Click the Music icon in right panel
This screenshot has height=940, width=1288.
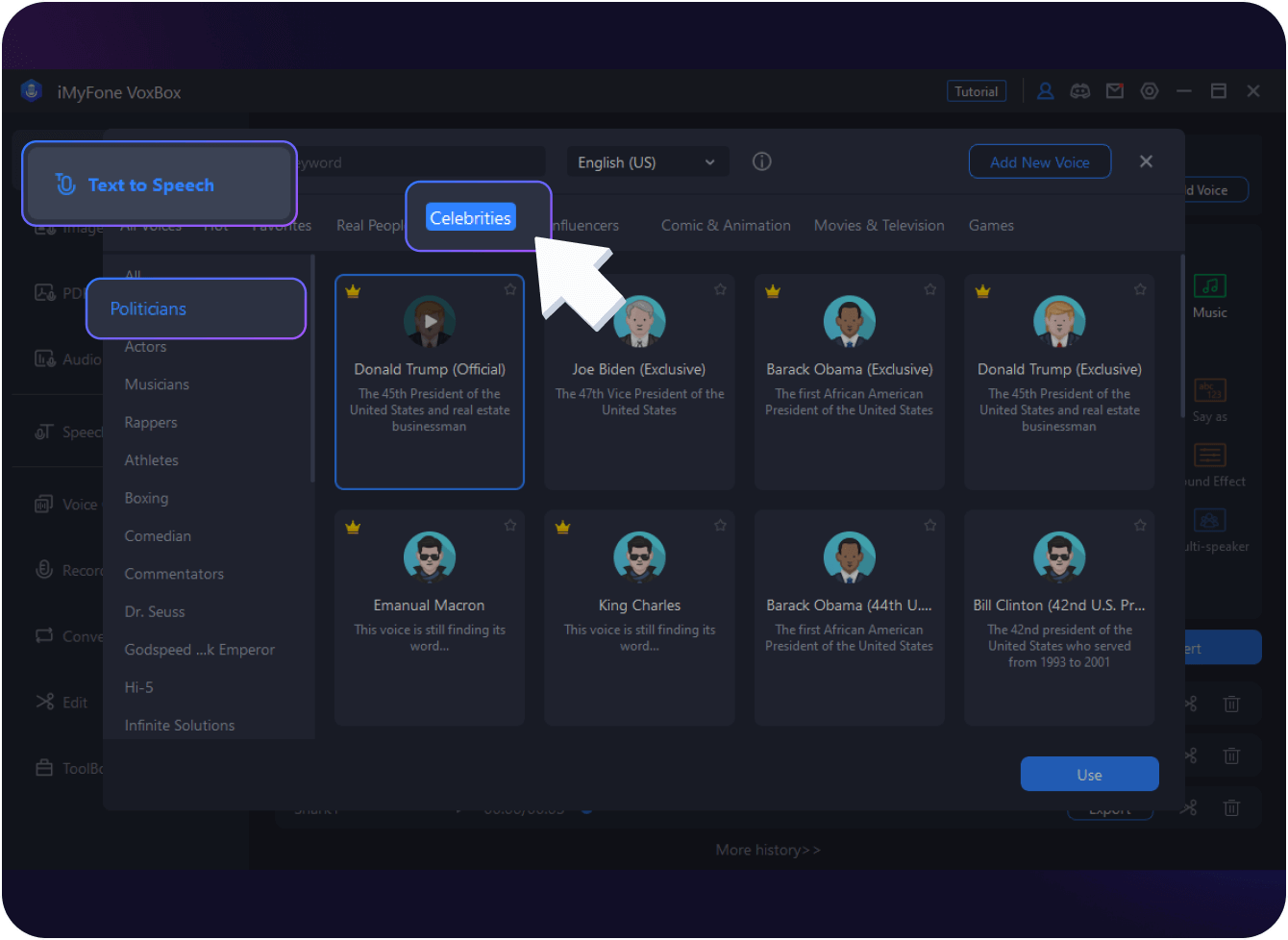[x=1210, y=285]
